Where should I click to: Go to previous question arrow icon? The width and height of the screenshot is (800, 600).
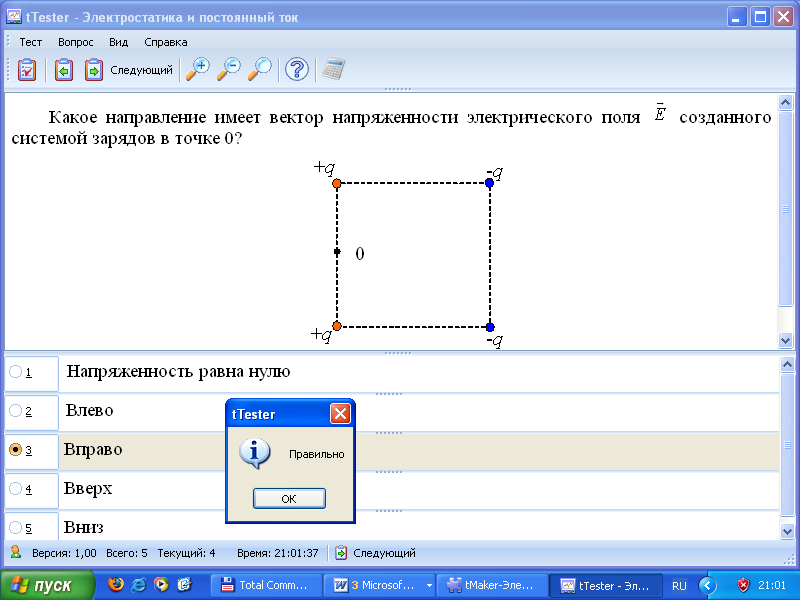(64, 70)
